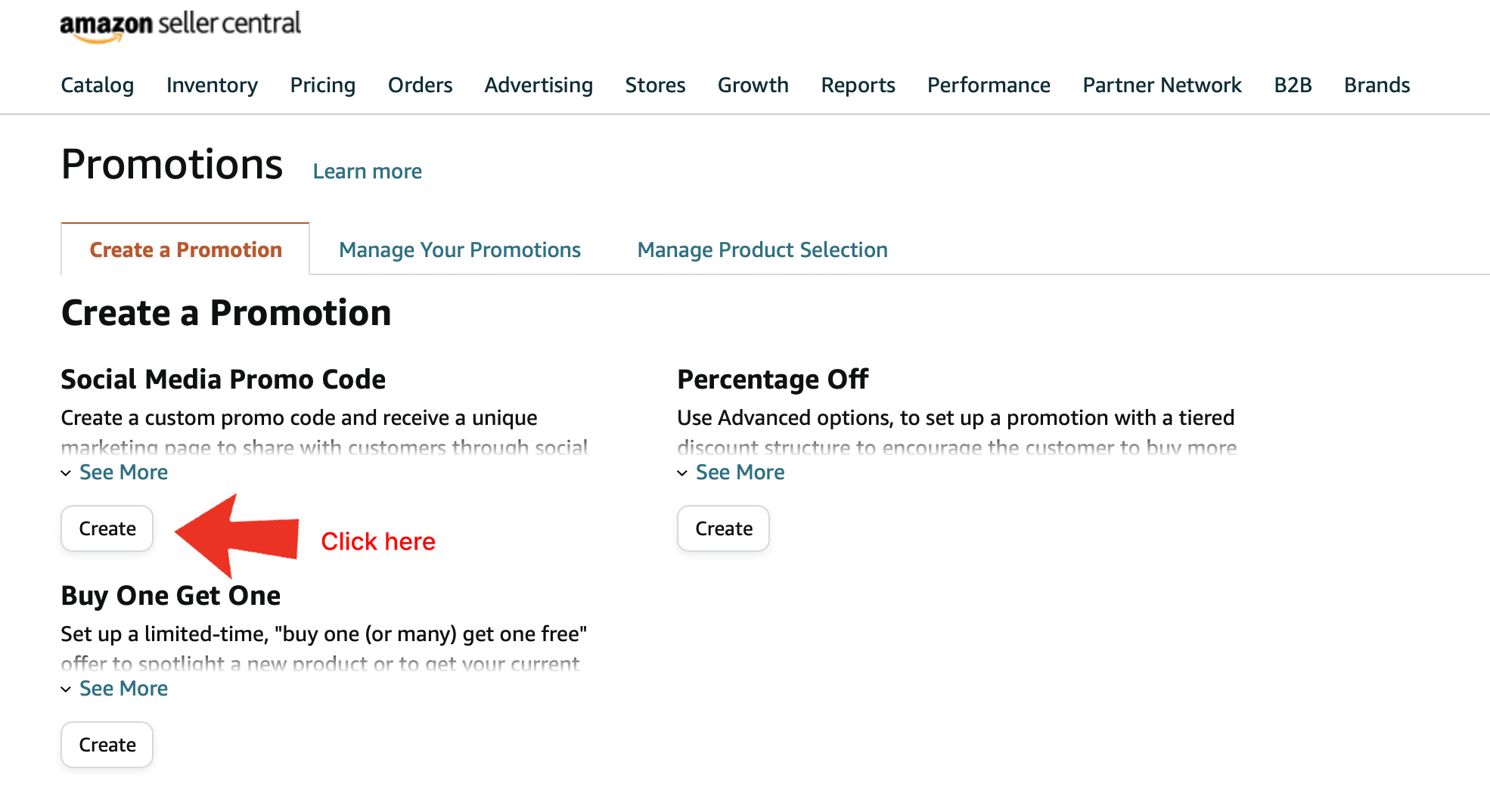
Task: Select the Create a Promotion tab
Action: point(185,249)
